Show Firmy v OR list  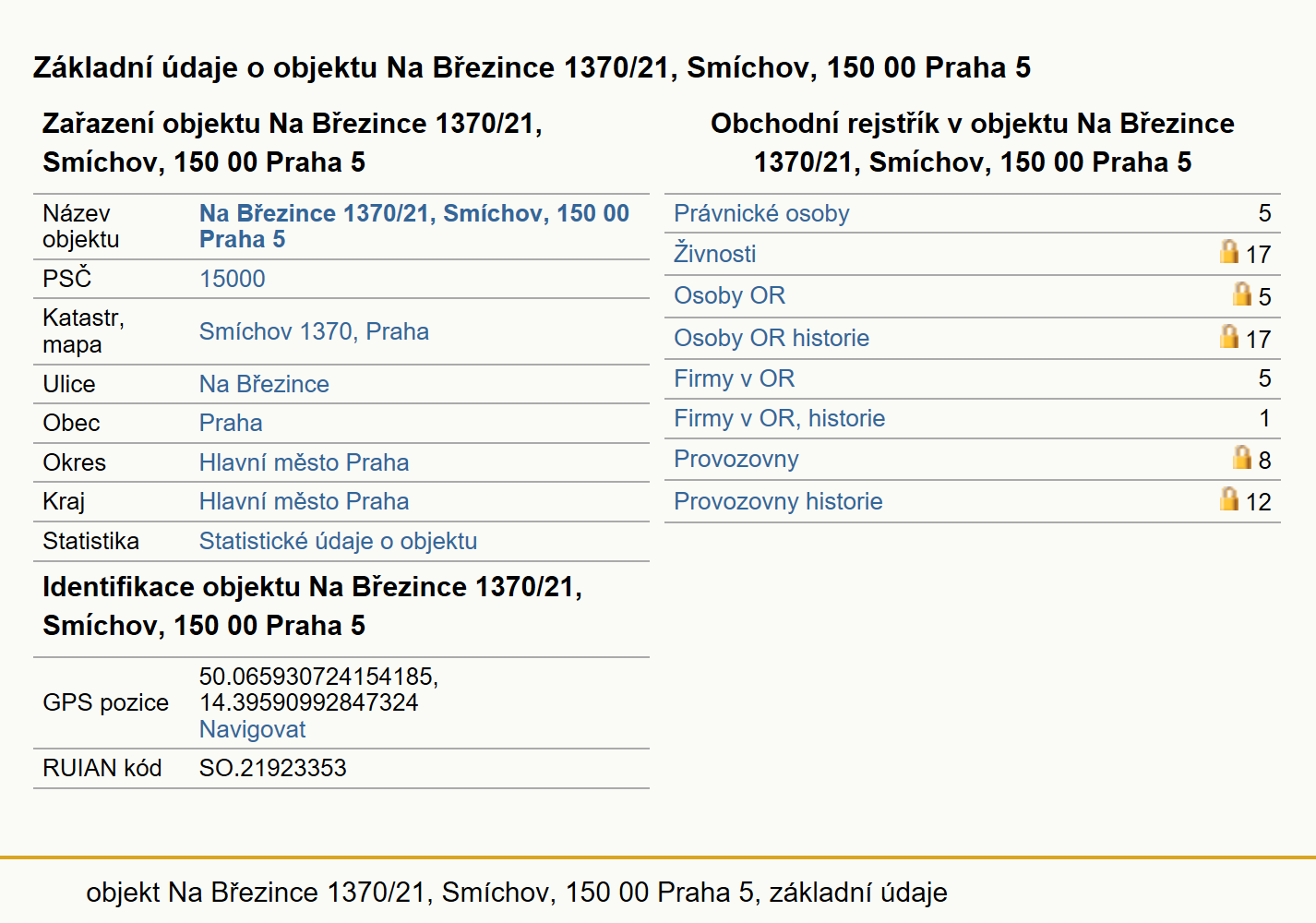tap(734, 378)
